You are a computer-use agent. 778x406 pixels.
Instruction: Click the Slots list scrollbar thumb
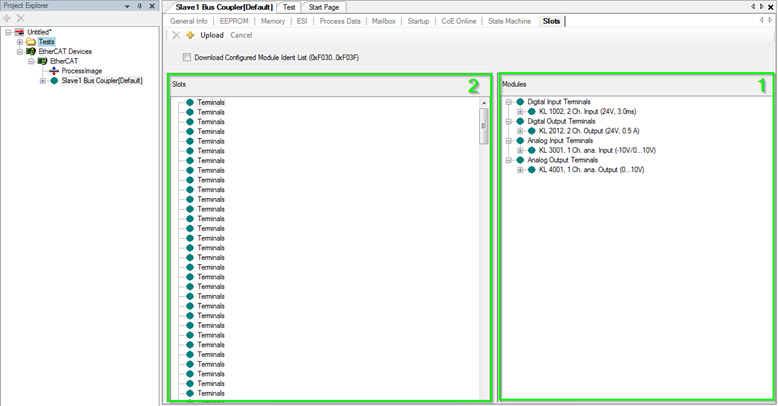click(x=484, y=126)
